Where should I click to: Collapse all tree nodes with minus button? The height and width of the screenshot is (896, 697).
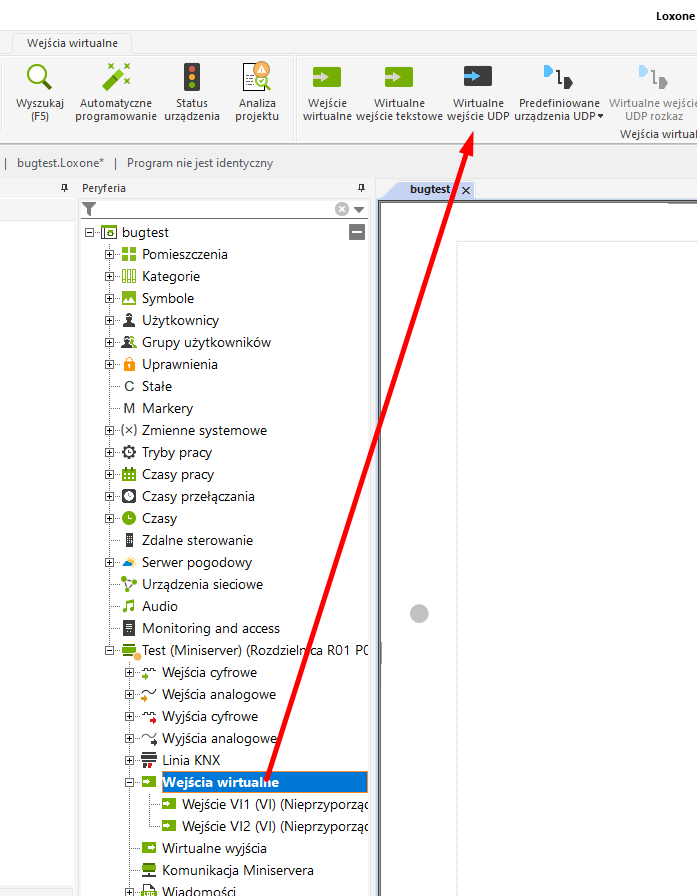[x=357, y=232]
